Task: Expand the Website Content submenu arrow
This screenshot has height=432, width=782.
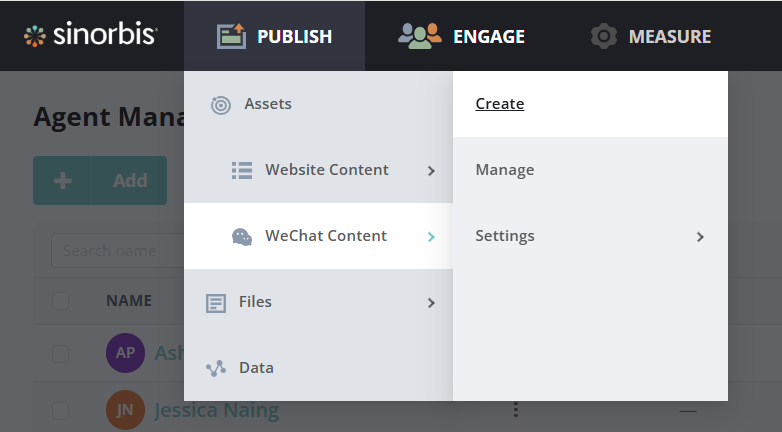Action: click(x=431, y=171)
